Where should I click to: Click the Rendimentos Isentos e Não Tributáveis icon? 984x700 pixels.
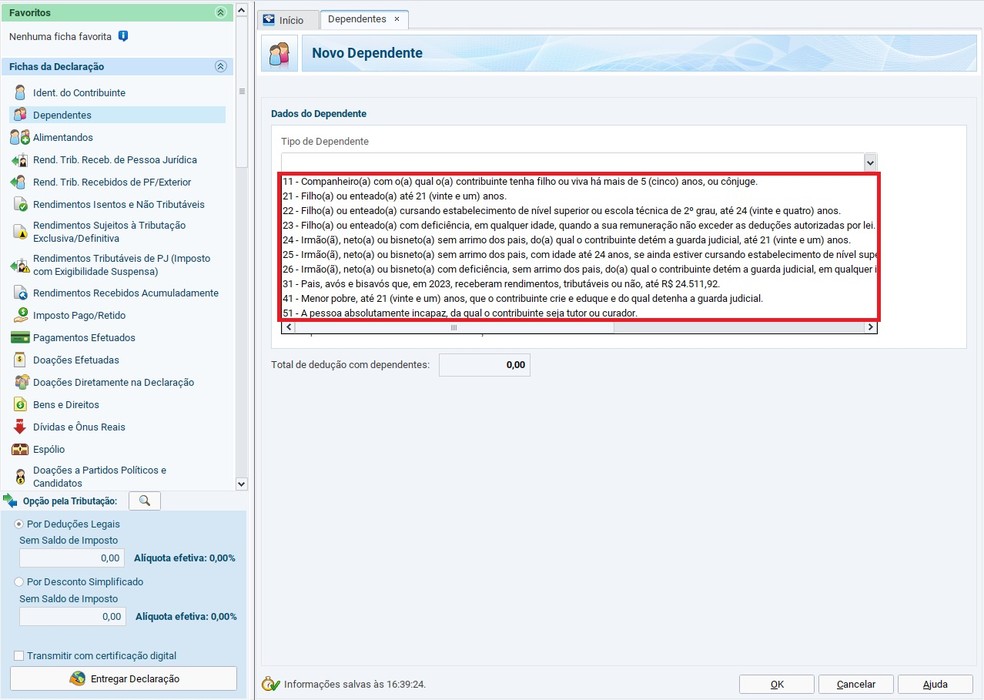[21, 205]
